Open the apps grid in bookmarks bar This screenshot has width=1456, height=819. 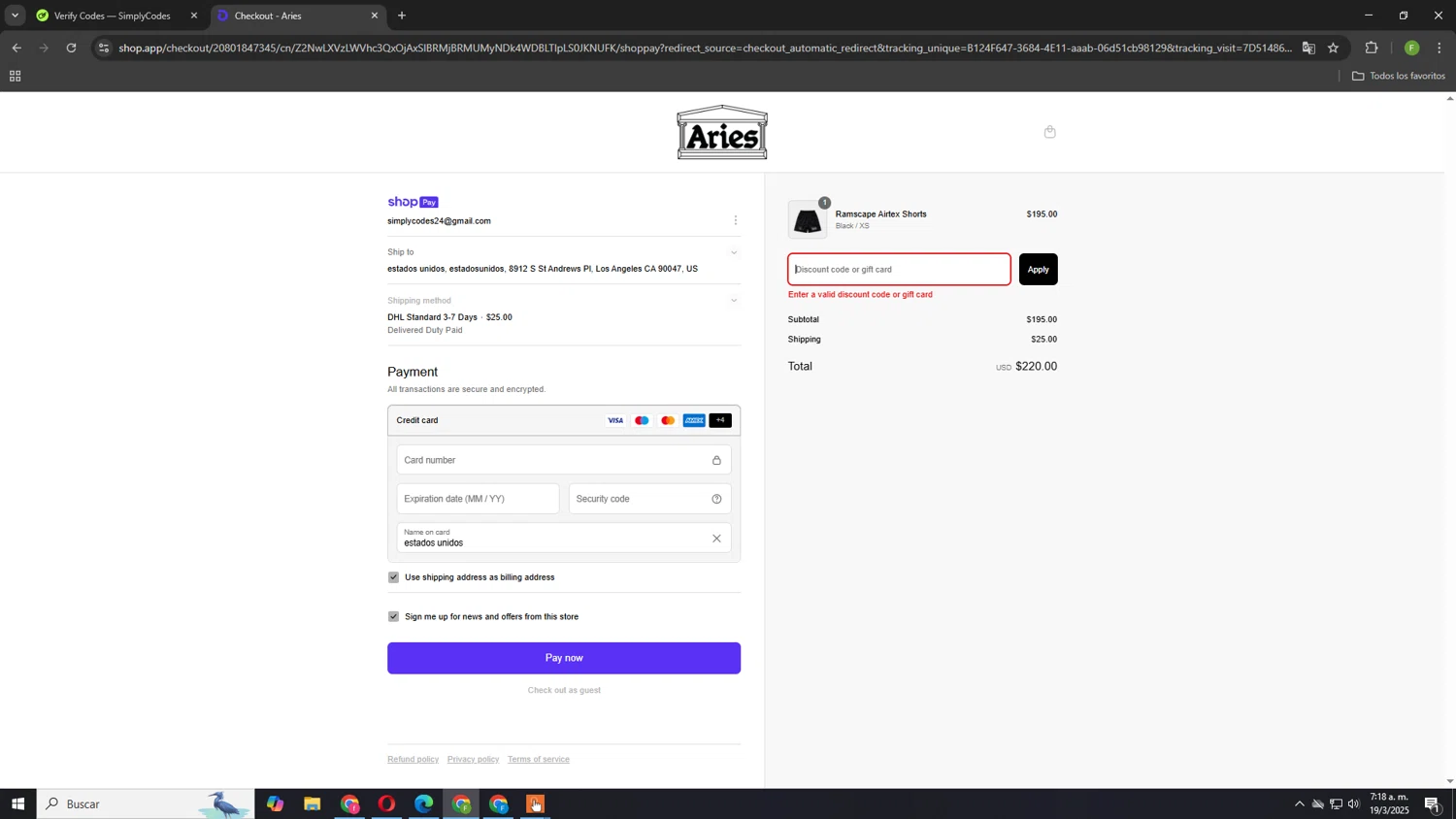point(15,77)
